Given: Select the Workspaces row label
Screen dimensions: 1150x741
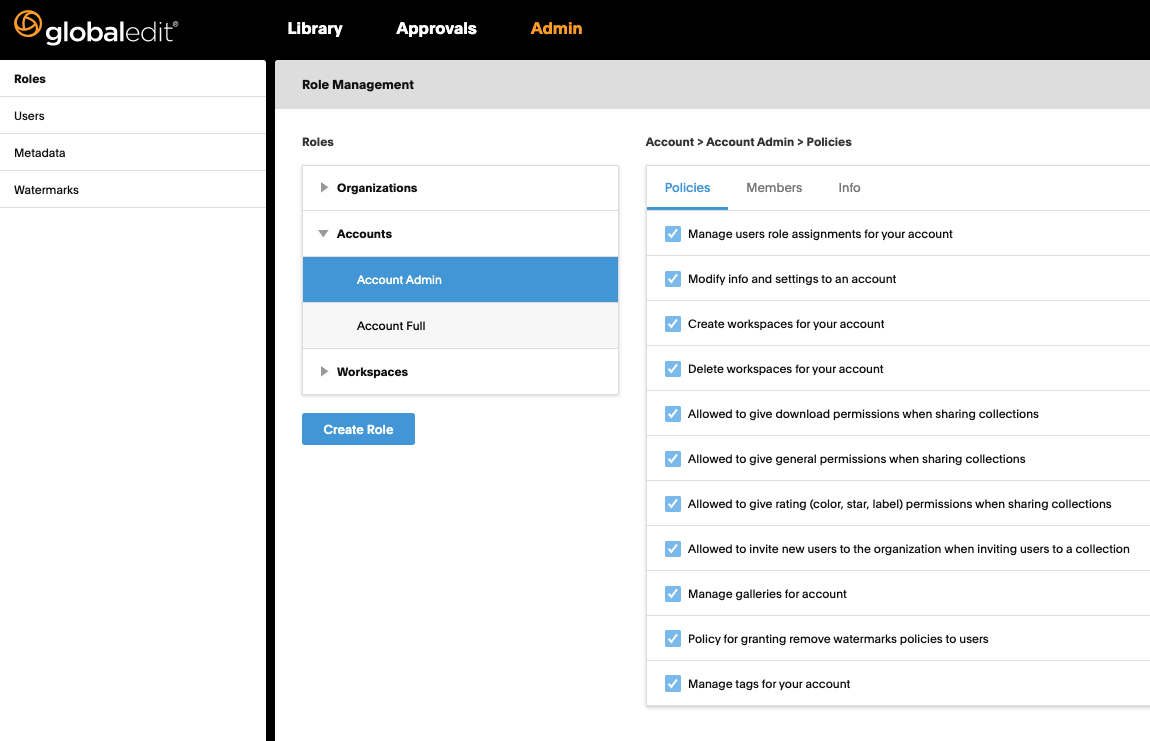Looking at the screenshot, I should click(372, 372).
